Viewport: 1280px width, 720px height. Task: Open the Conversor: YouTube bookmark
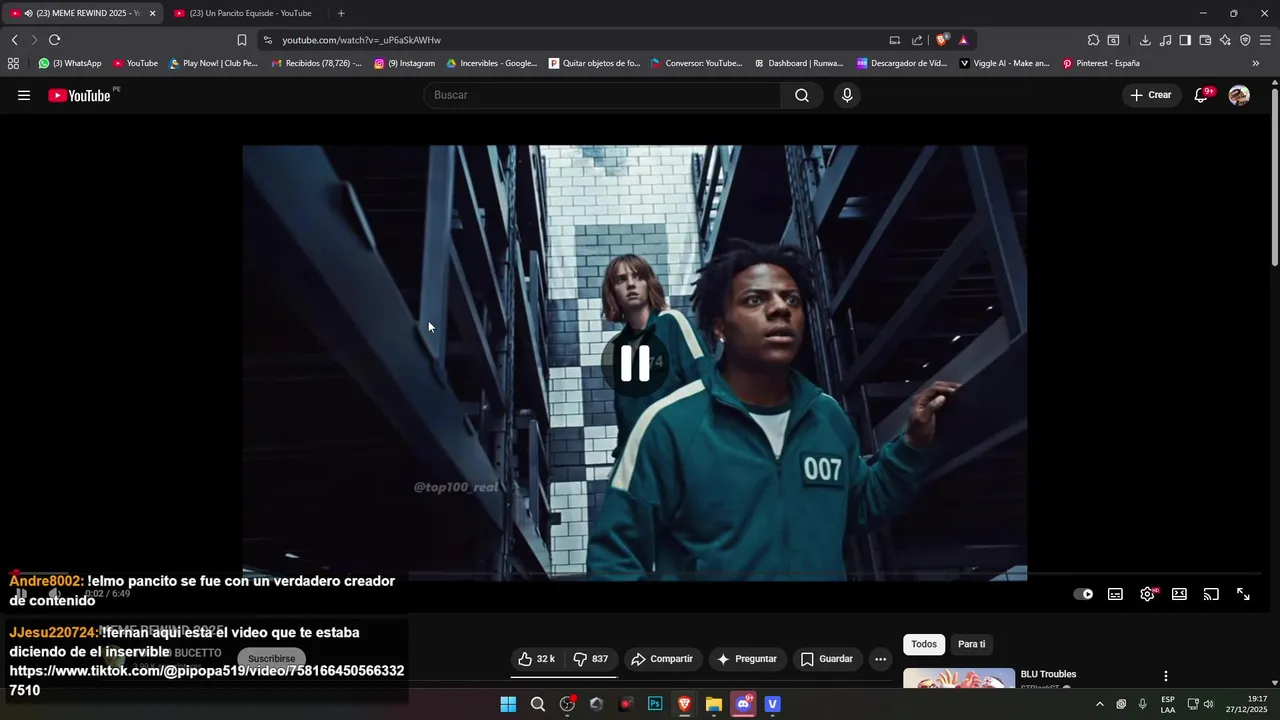click(x=696, y=63)
